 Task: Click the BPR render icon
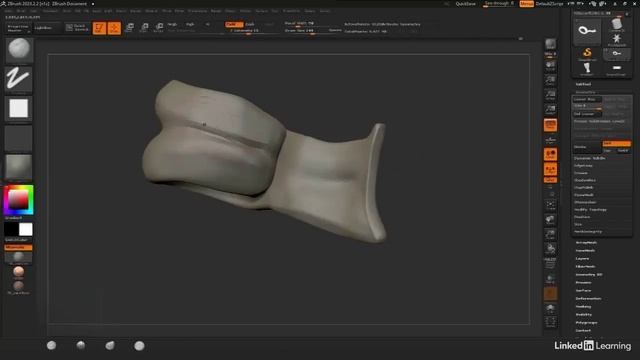point(550,45)
